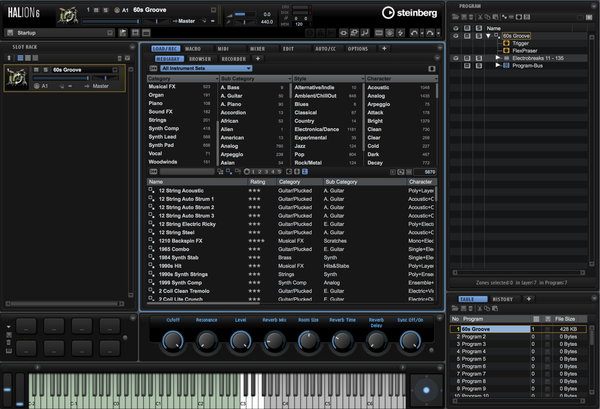The height and width of the screenshot is (409, 600).
Task: Click the Program-Bus icon in the tree
Action: click(x=506, y=65)
